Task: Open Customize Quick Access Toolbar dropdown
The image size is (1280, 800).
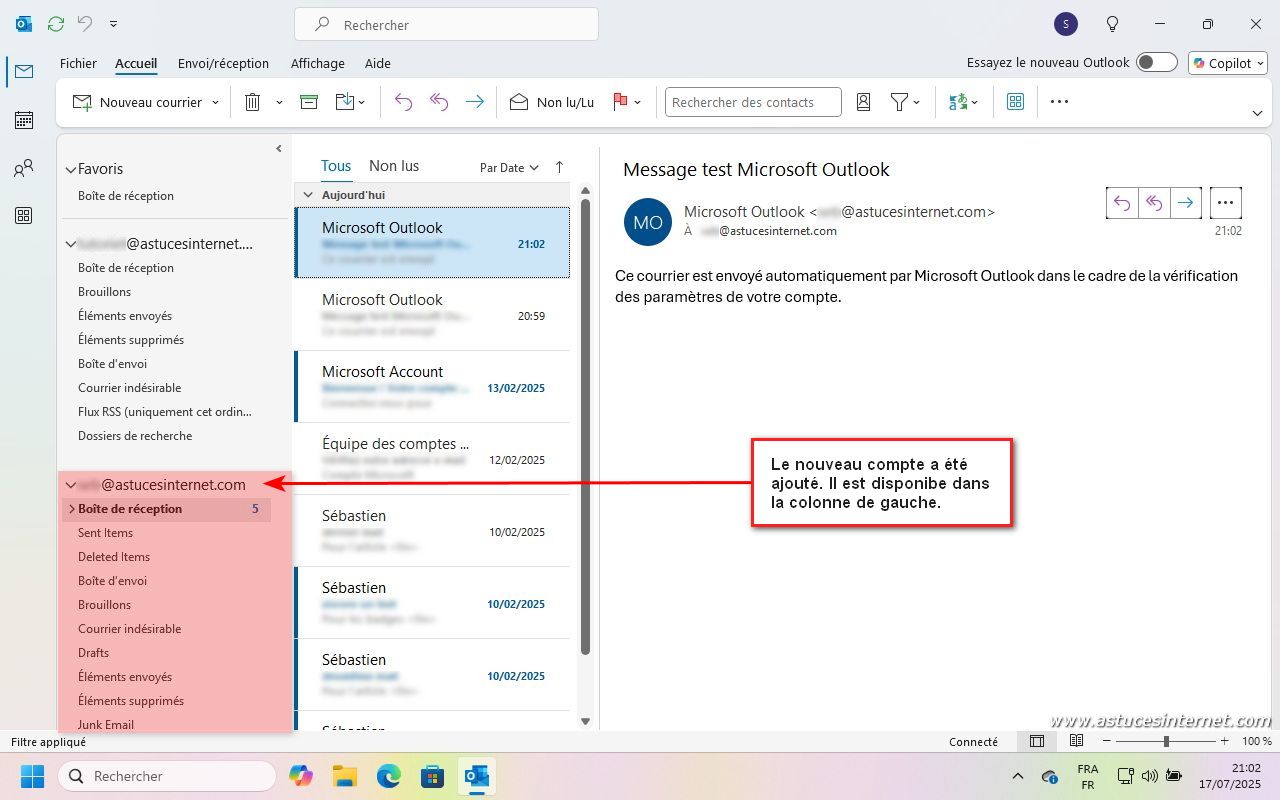Action: pos(113,24)
